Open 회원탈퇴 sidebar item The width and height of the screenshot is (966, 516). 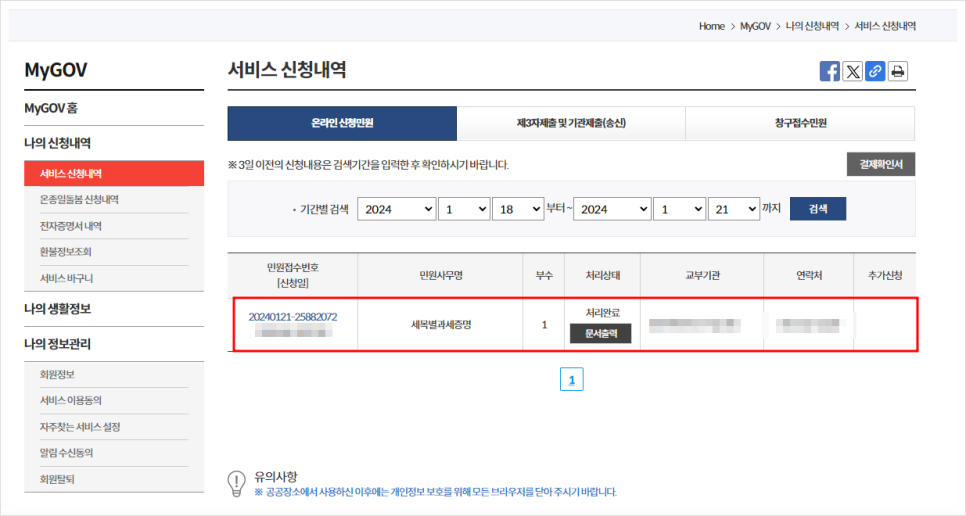[57, 479]
